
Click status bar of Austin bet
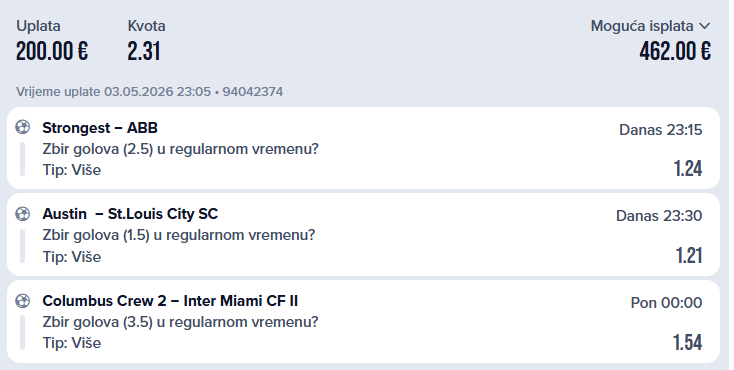[22, 246]
